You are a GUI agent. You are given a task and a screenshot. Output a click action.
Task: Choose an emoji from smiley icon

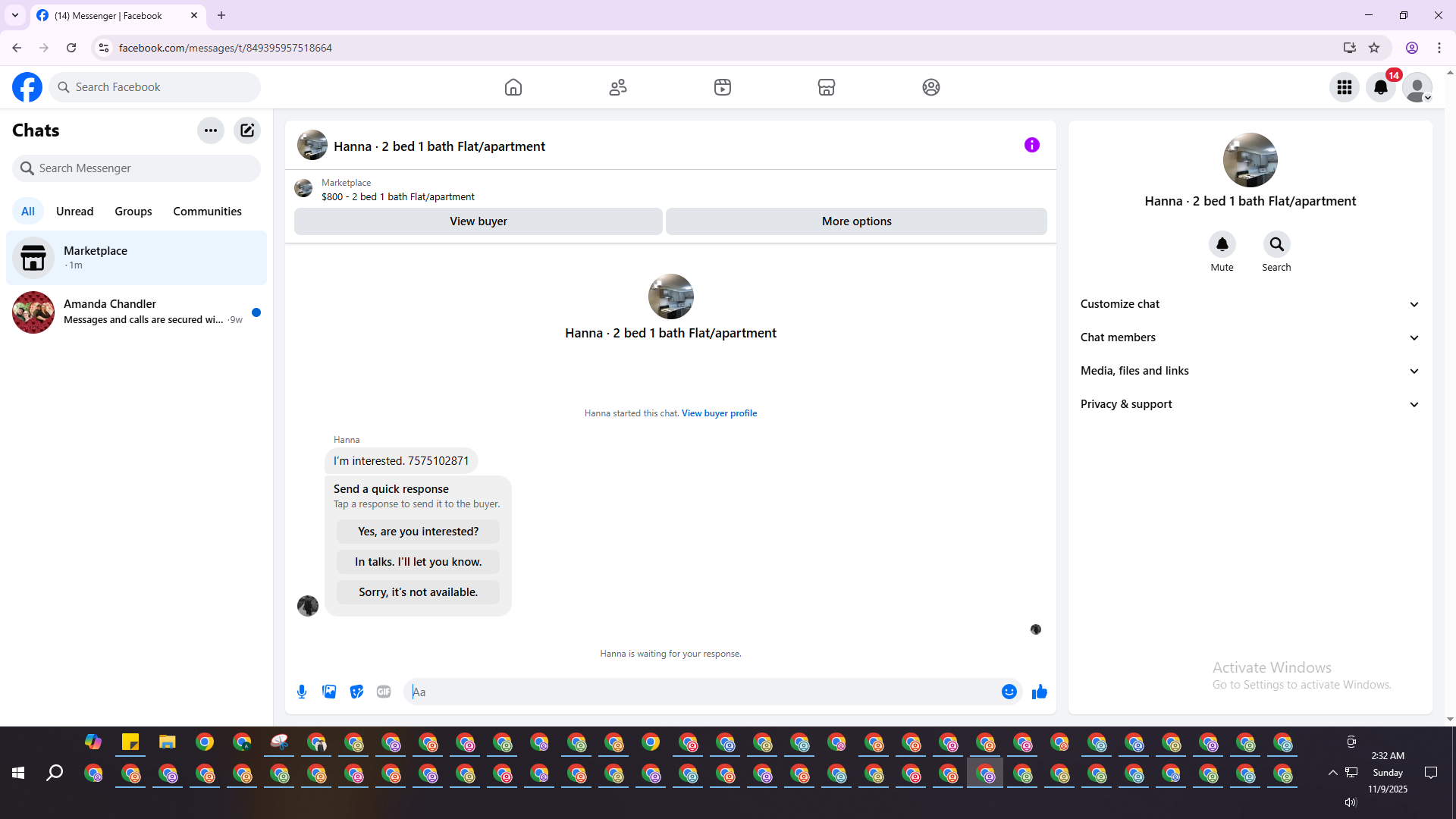coord(1009,692)
